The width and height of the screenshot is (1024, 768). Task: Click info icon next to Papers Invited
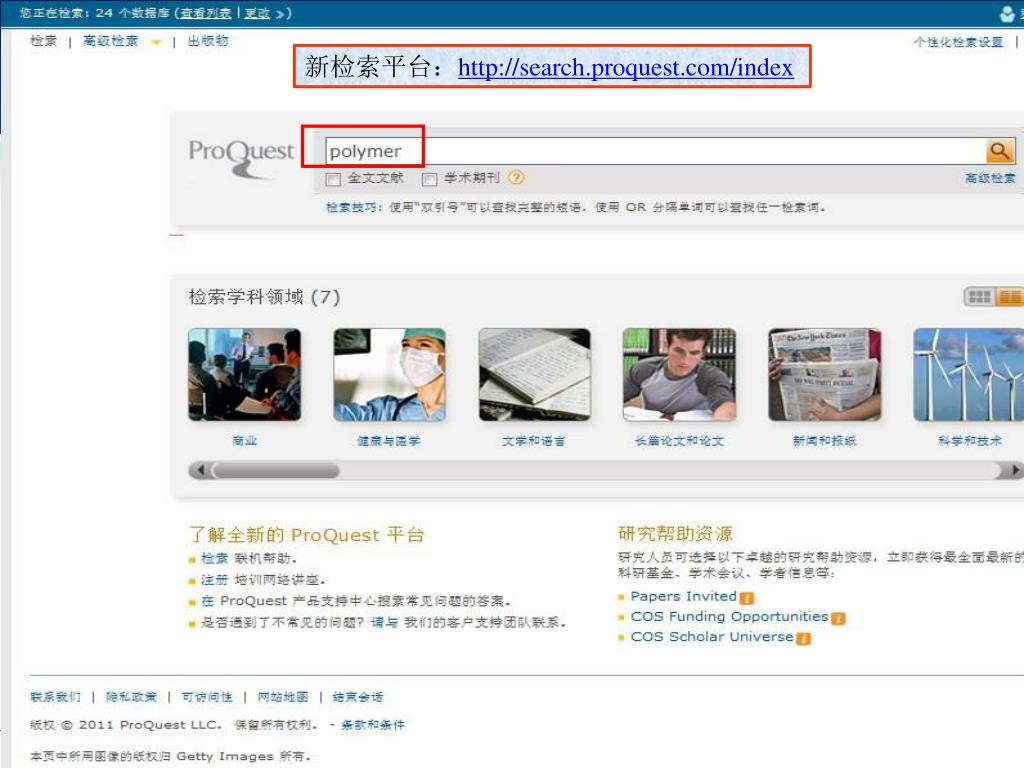746,598
